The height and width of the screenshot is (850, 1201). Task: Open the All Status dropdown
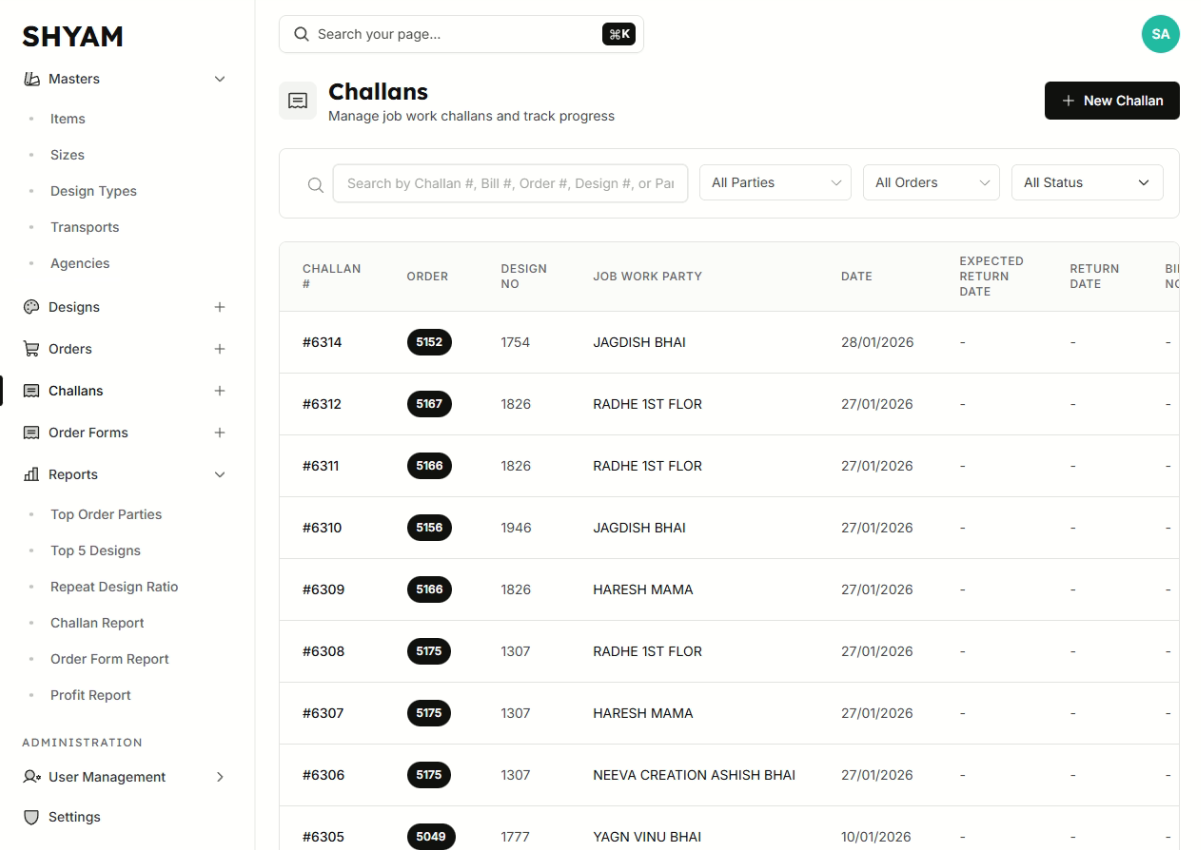click(1087, 183)
